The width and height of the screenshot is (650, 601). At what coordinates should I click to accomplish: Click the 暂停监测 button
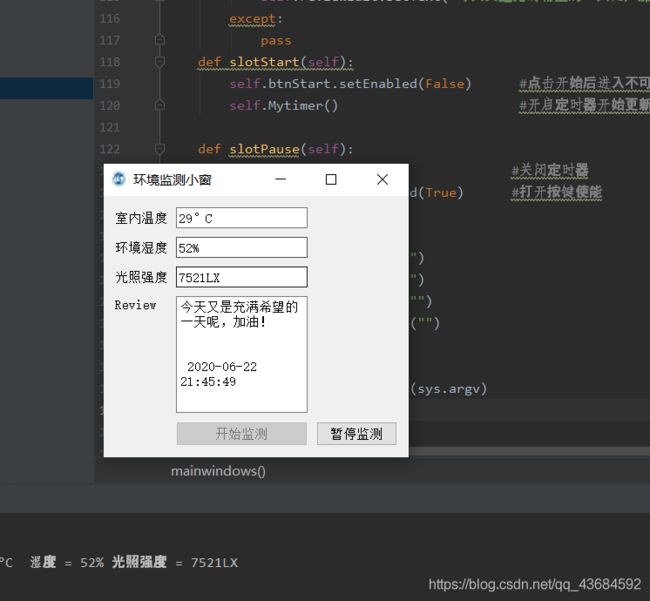point(357,434)
